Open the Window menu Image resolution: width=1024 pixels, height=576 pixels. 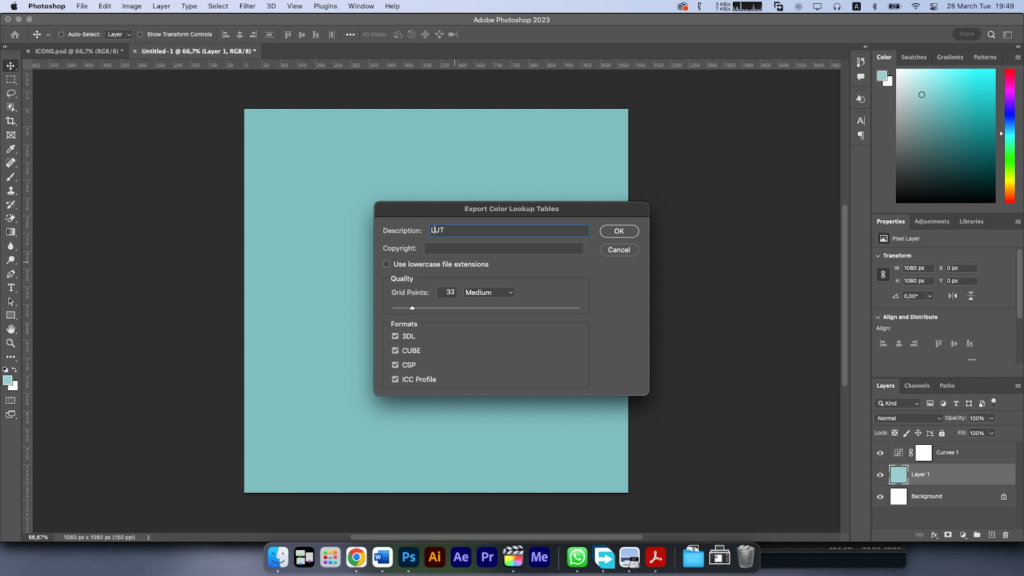(x=360, y=6)
